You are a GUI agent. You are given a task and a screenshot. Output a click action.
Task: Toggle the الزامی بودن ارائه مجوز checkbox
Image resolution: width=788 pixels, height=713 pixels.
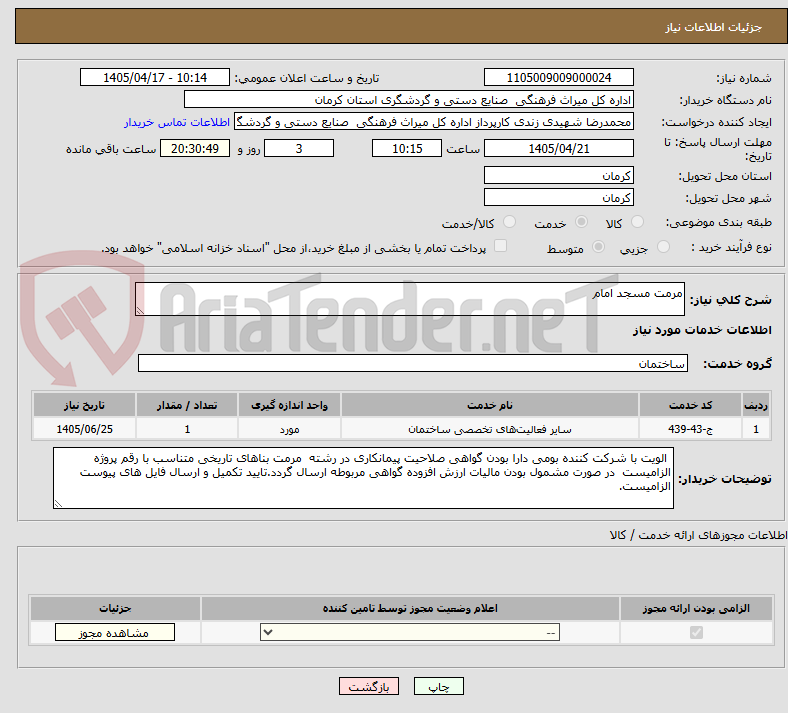pos(696,632)
